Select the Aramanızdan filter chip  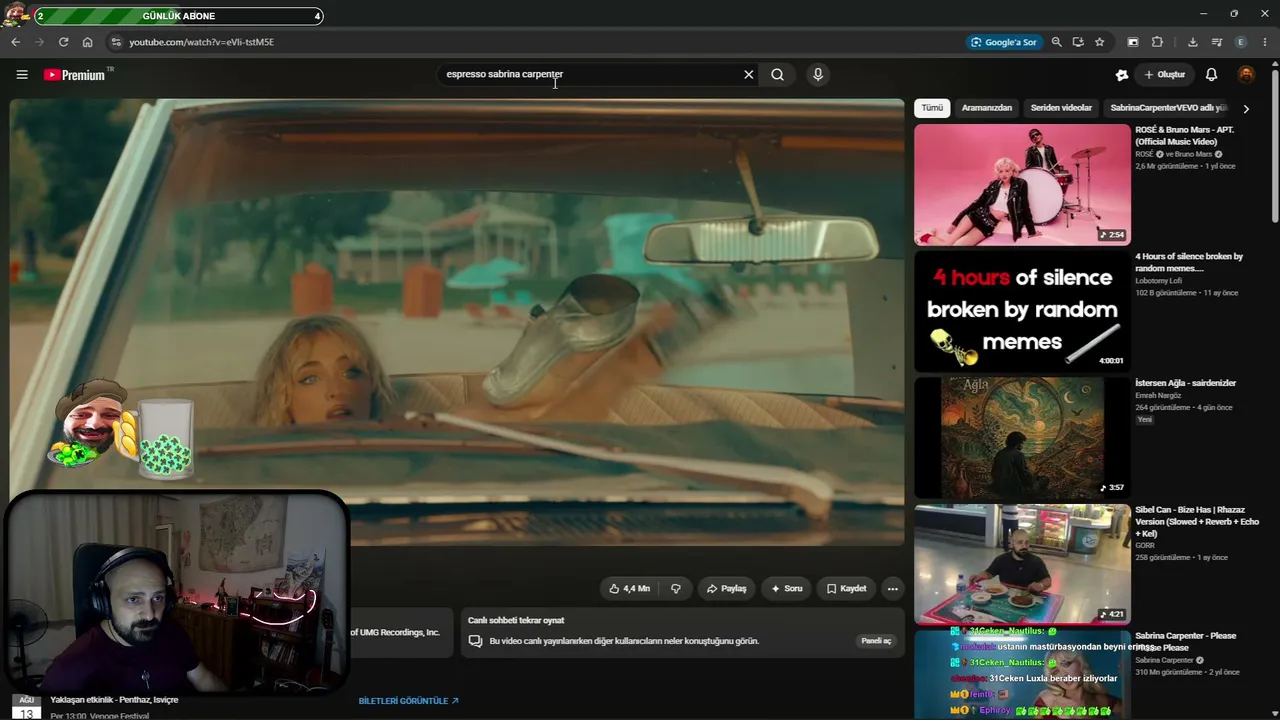pos(987,108)
